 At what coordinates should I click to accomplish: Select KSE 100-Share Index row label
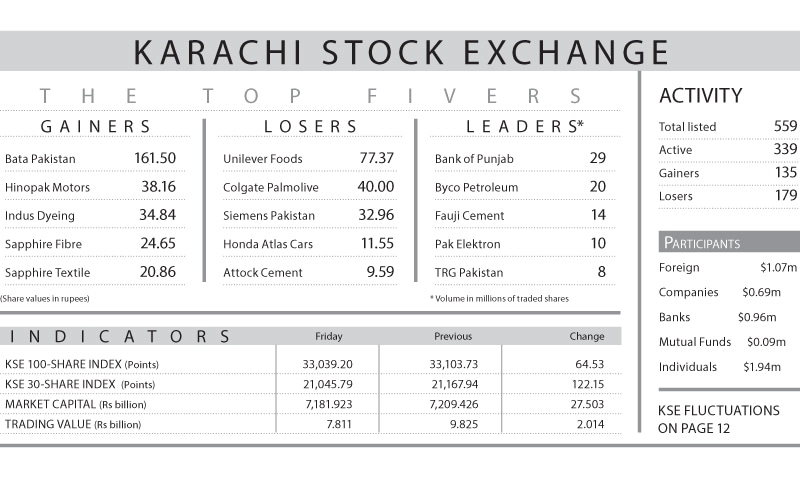click(82, 363)
